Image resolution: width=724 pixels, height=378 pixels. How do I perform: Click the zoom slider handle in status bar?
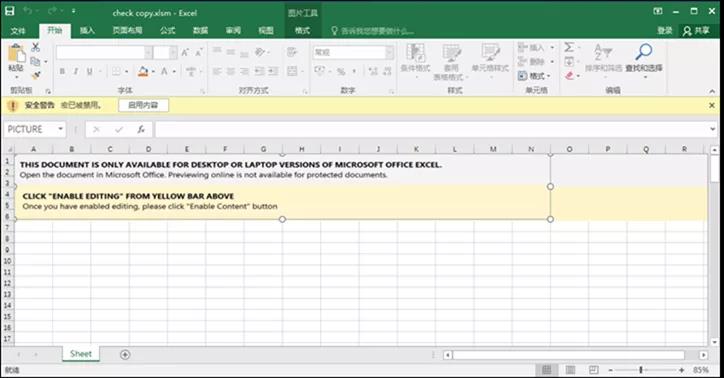coord(641,370)
